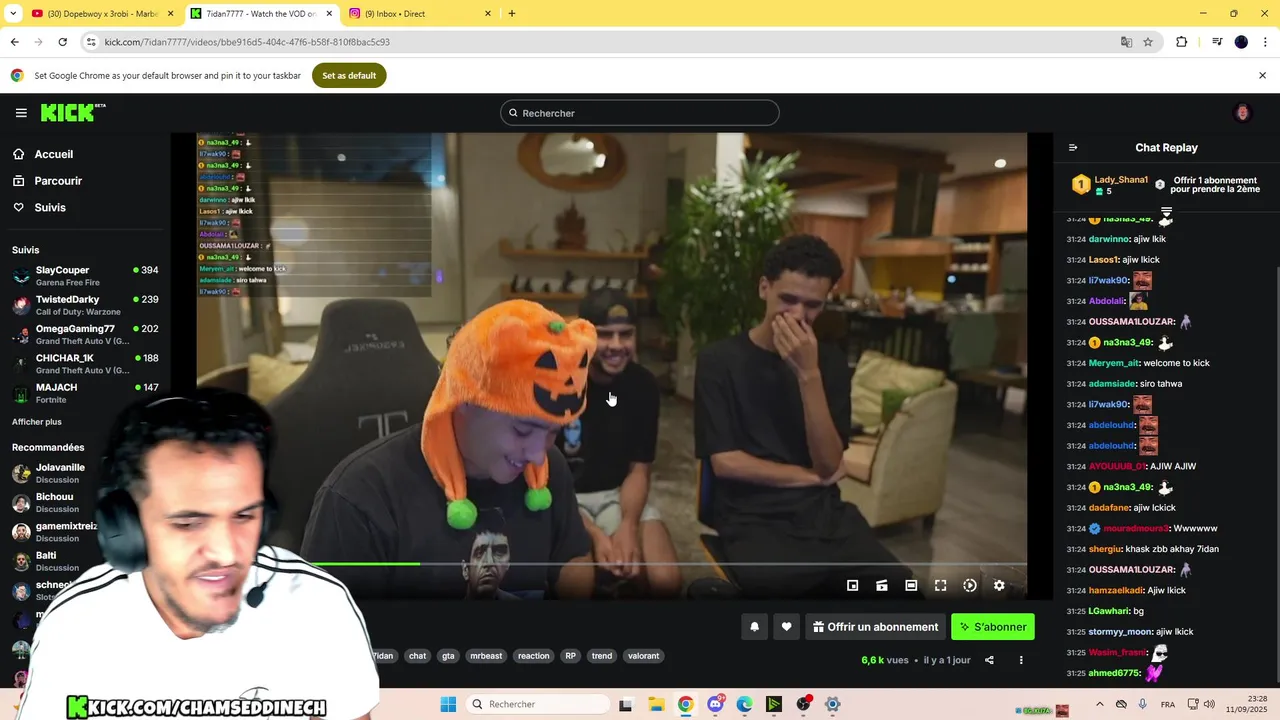Click next arrow beside Lady_Shana1 leaderboard
The width and height of the screenshot is (1280, 720).
tap(1160, 185)
